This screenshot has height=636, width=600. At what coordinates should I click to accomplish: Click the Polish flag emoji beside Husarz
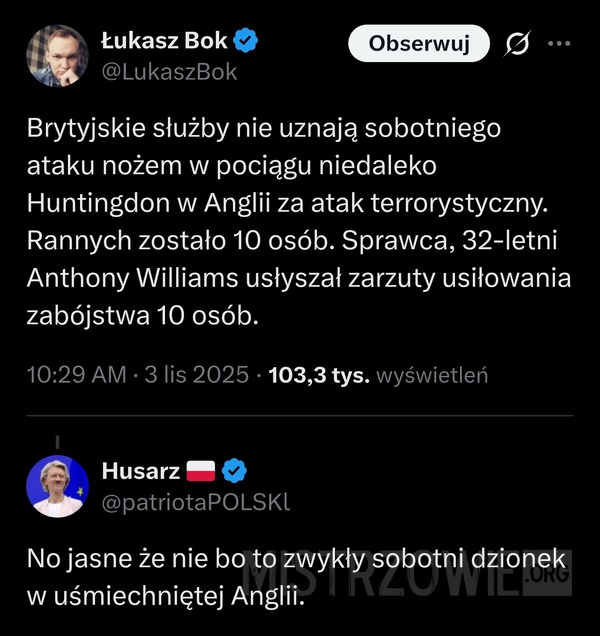202,471
